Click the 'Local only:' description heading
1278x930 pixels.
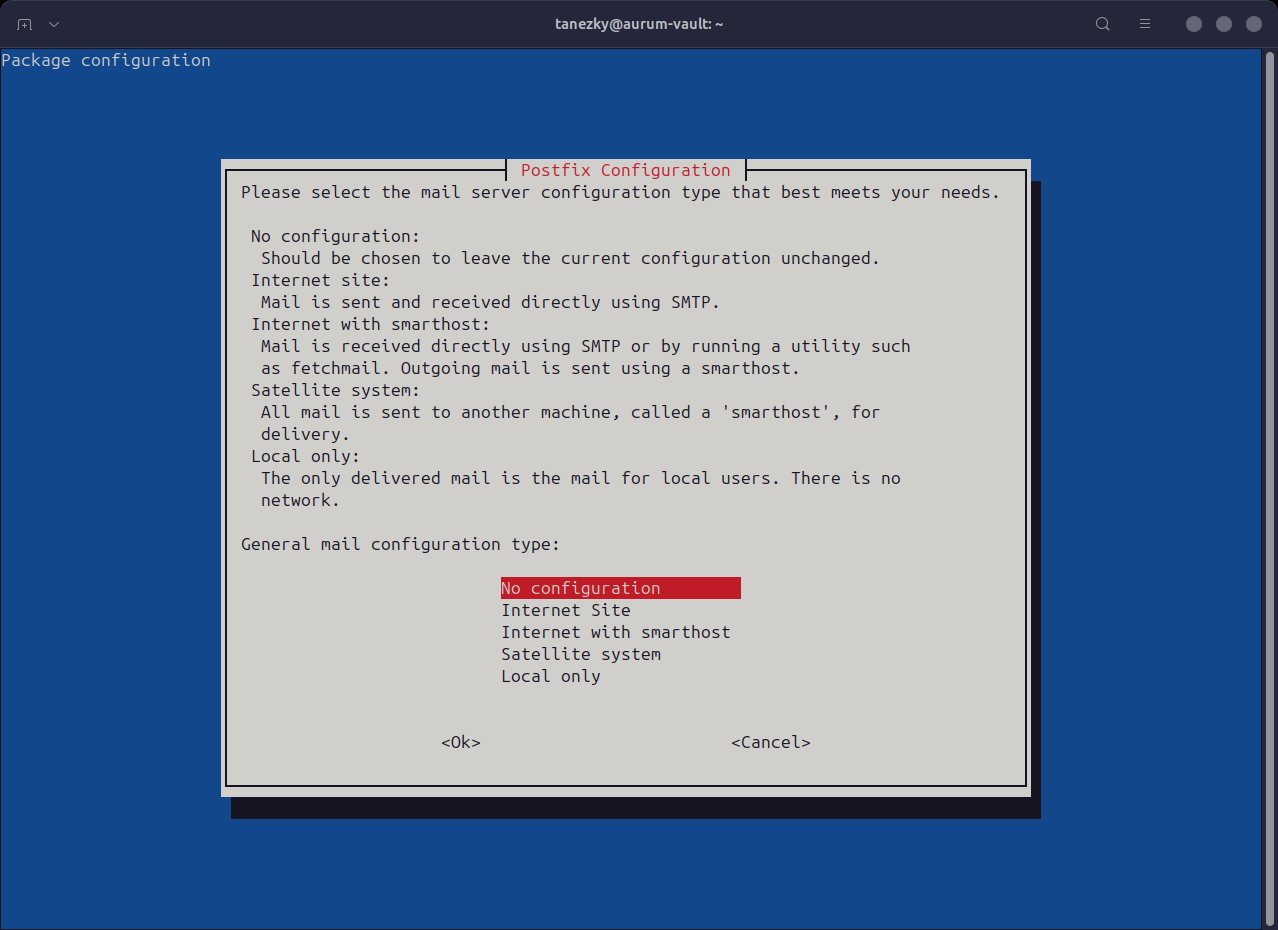(x=306, y=456)
